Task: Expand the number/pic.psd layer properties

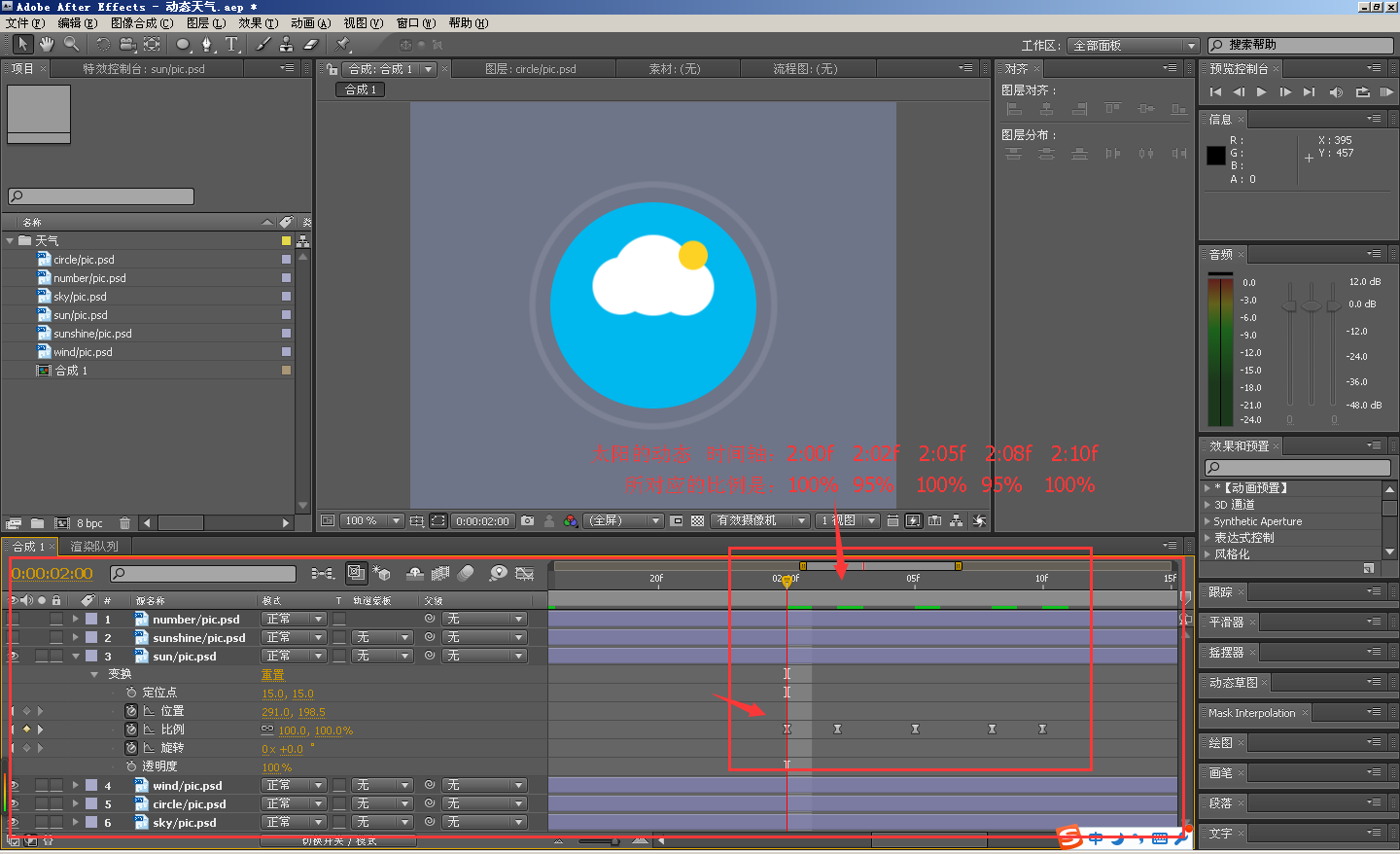Action: click(x=75, y=620)
